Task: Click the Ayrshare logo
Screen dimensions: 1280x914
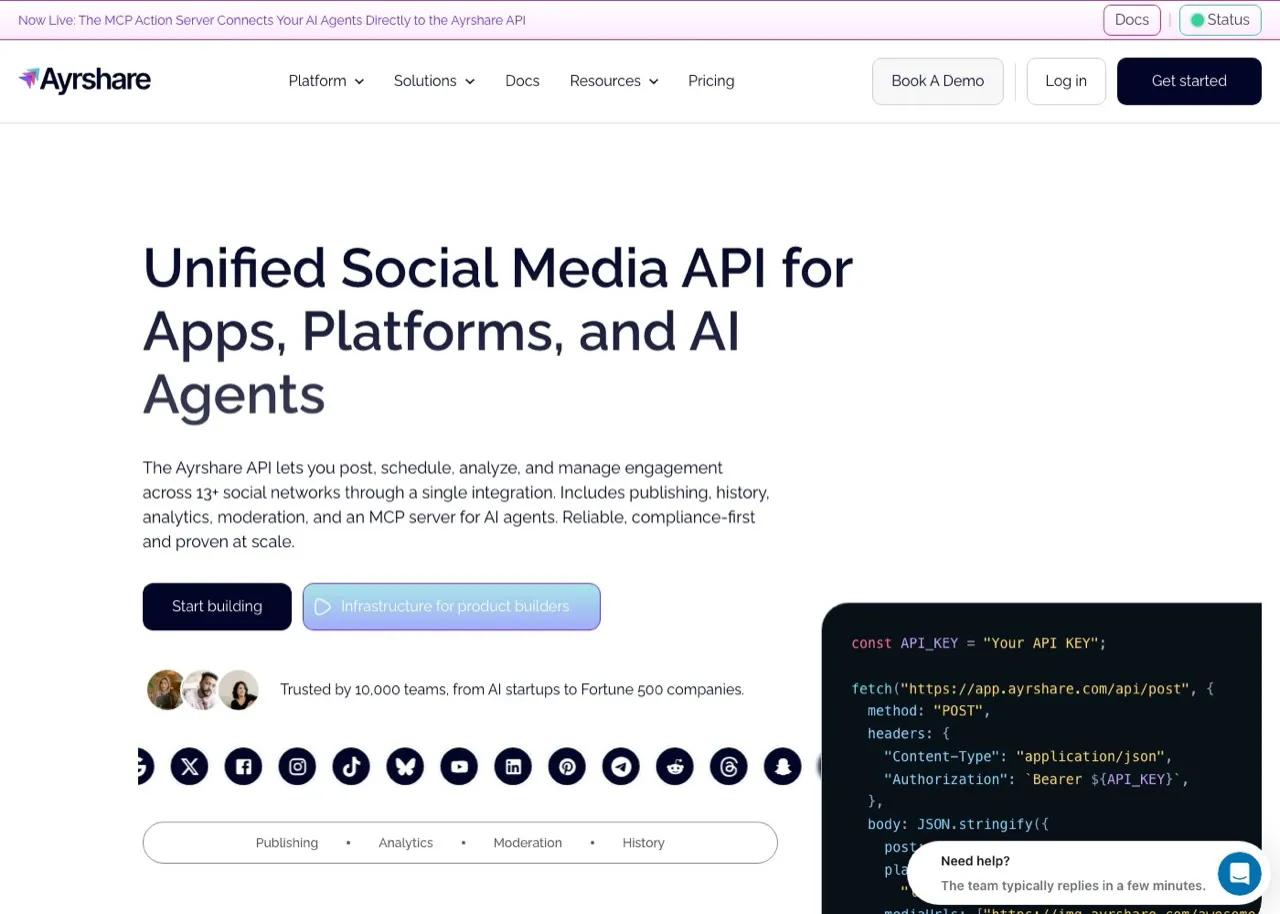Action: pyautogui.click(x=85, y=80)
